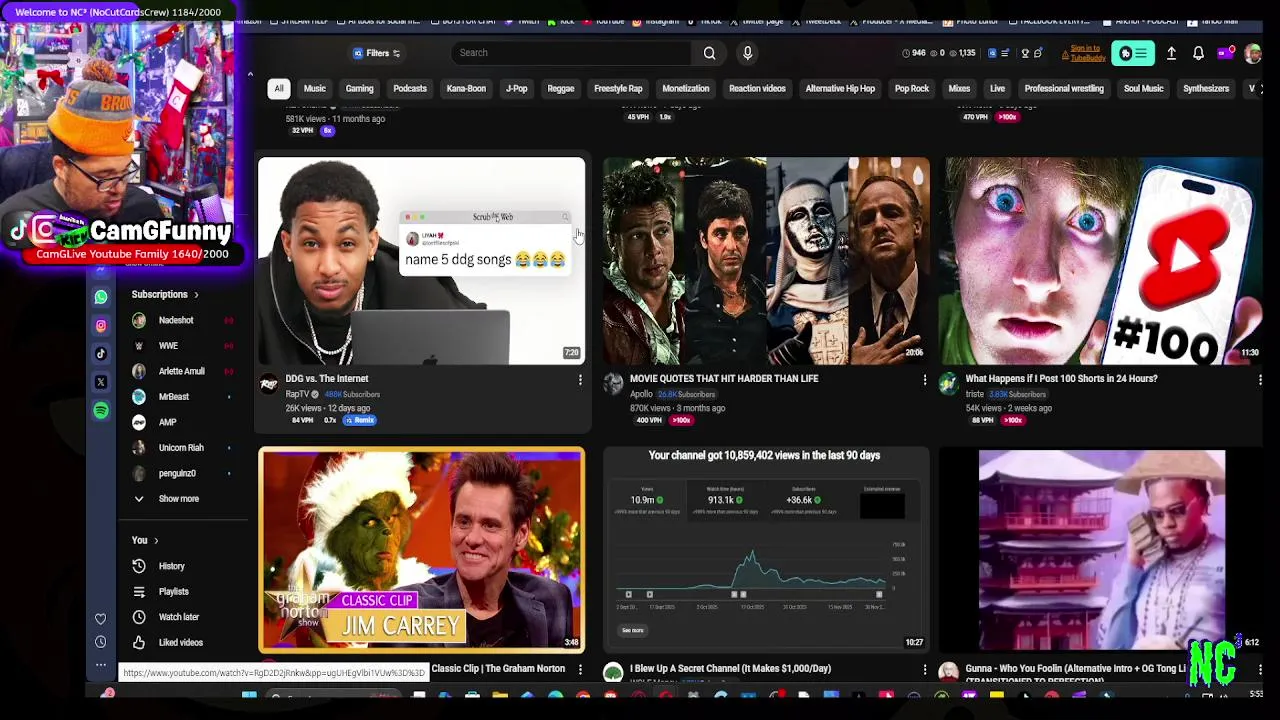Open TikTok in the sidebar

pyautogui.click(x=101, y=353)
